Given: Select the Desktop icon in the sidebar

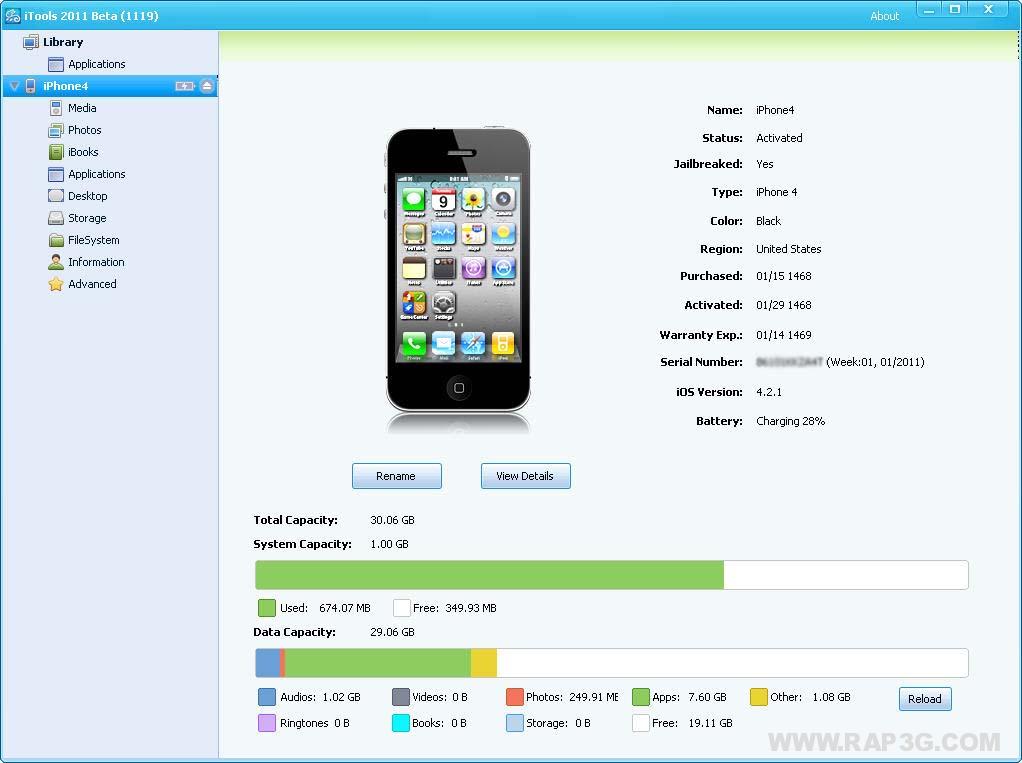Looking at the screenshot, I should point(56,196).
